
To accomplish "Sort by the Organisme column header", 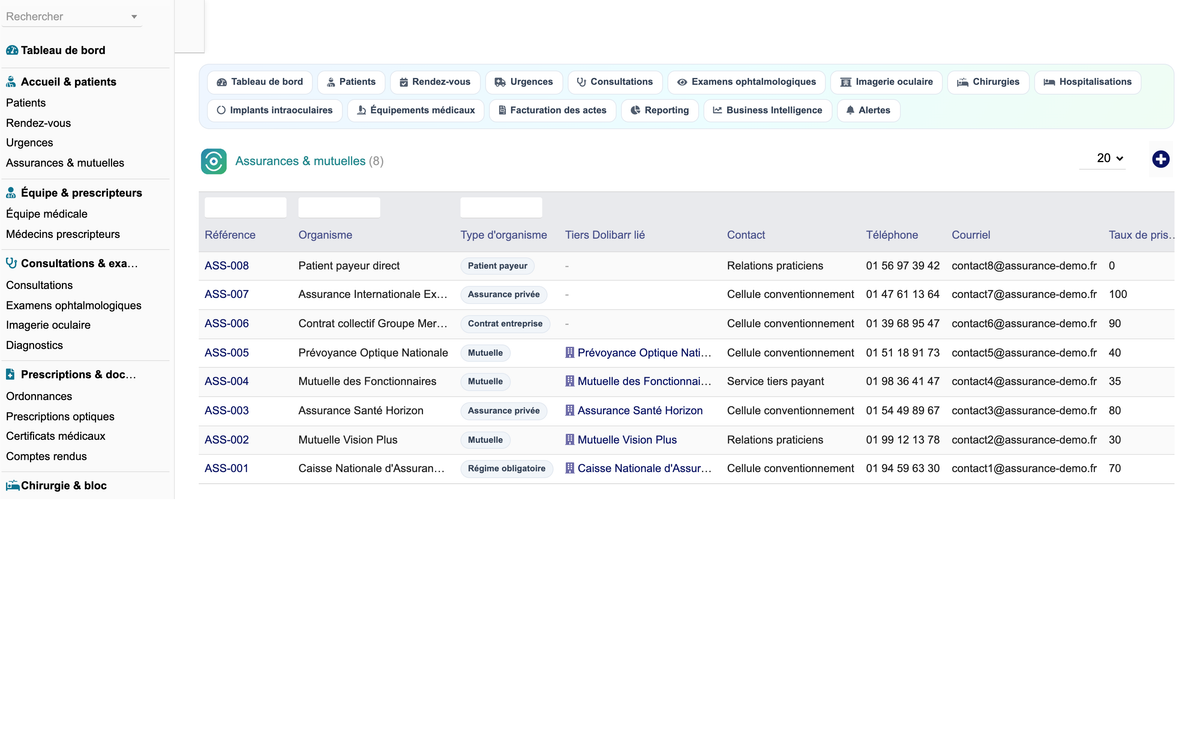I will coord(325,235).
